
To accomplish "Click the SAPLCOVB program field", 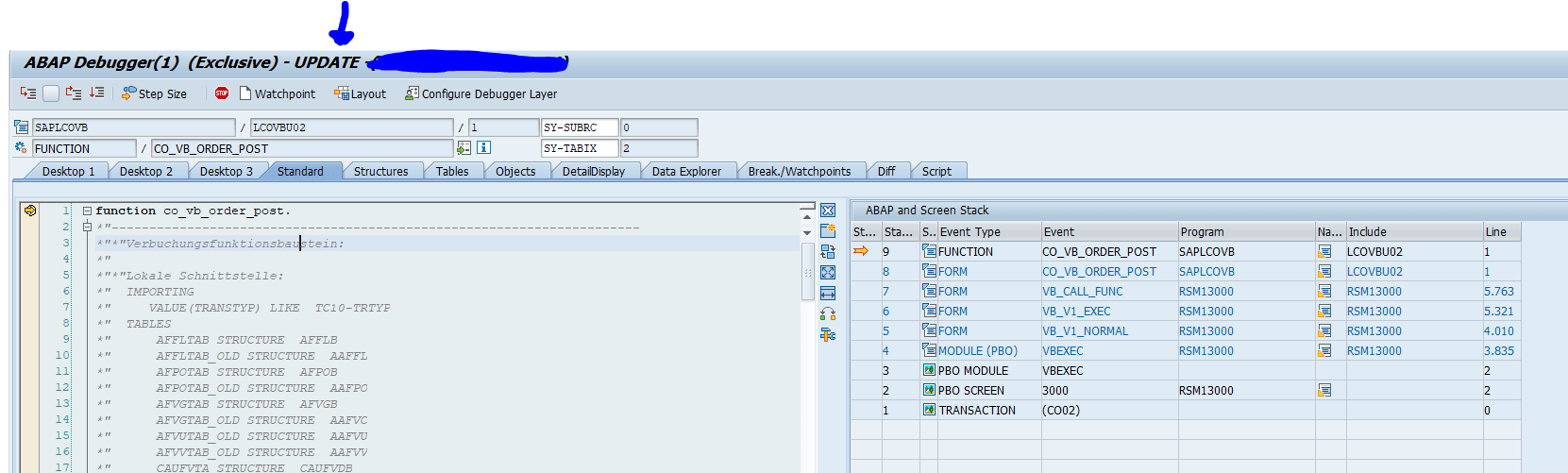I will click(x=133, y=127).
